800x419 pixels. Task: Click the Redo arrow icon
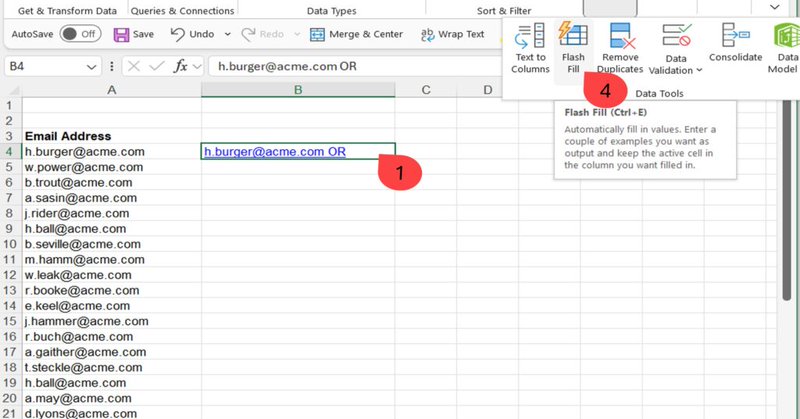248,34
